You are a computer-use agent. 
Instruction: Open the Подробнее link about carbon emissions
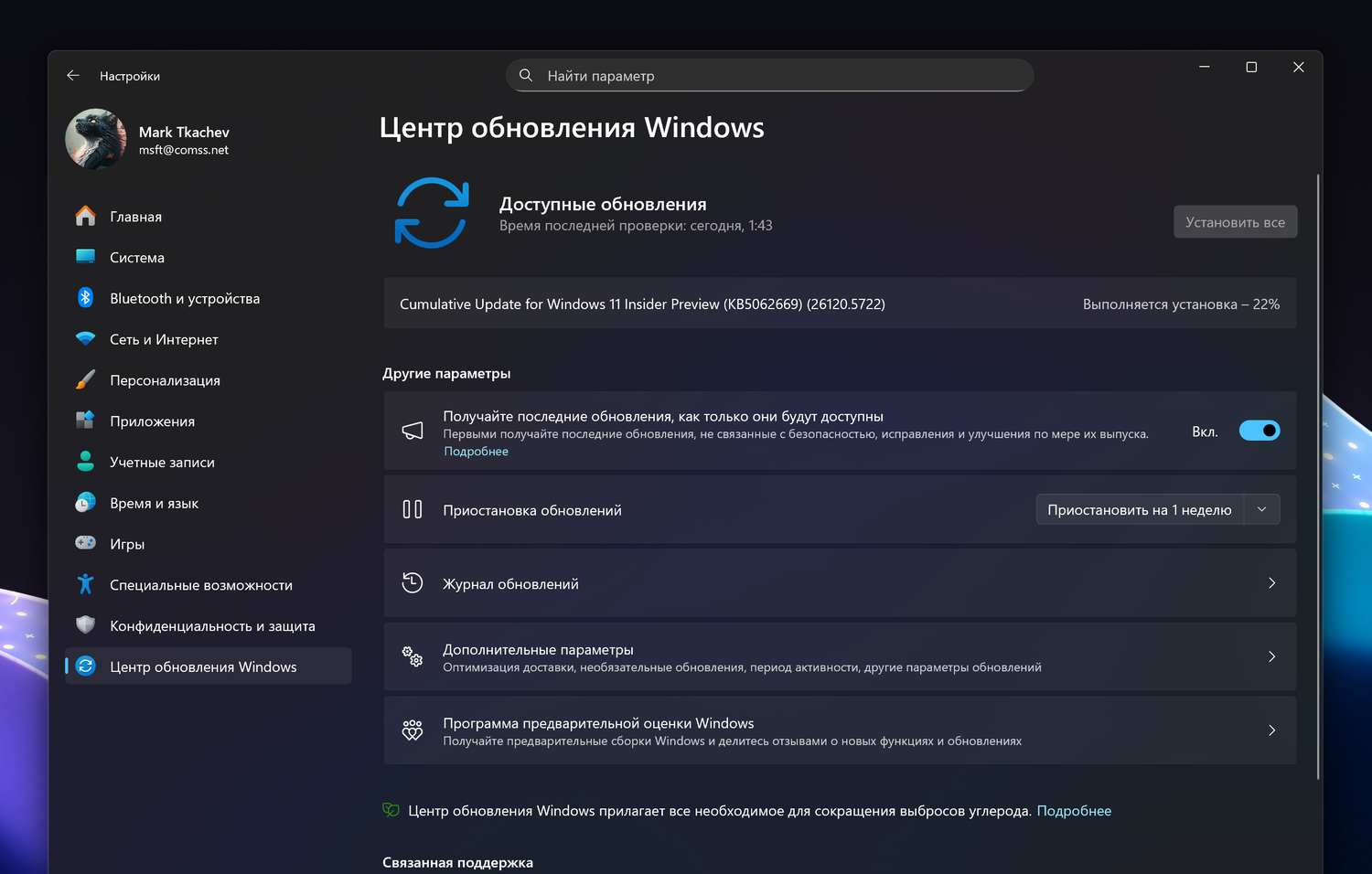click(x=1074, y=811)
